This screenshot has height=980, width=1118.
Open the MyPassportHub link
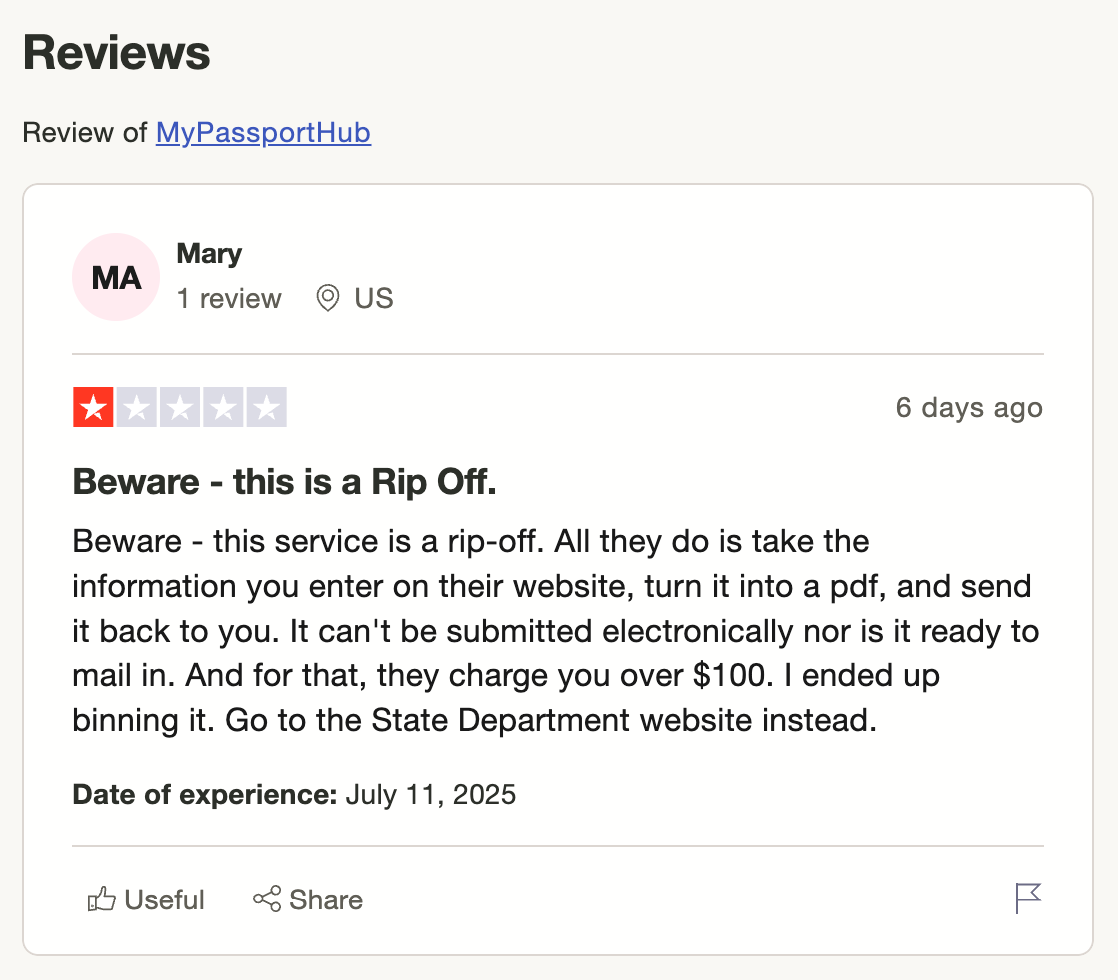click(x=263, y=133)
